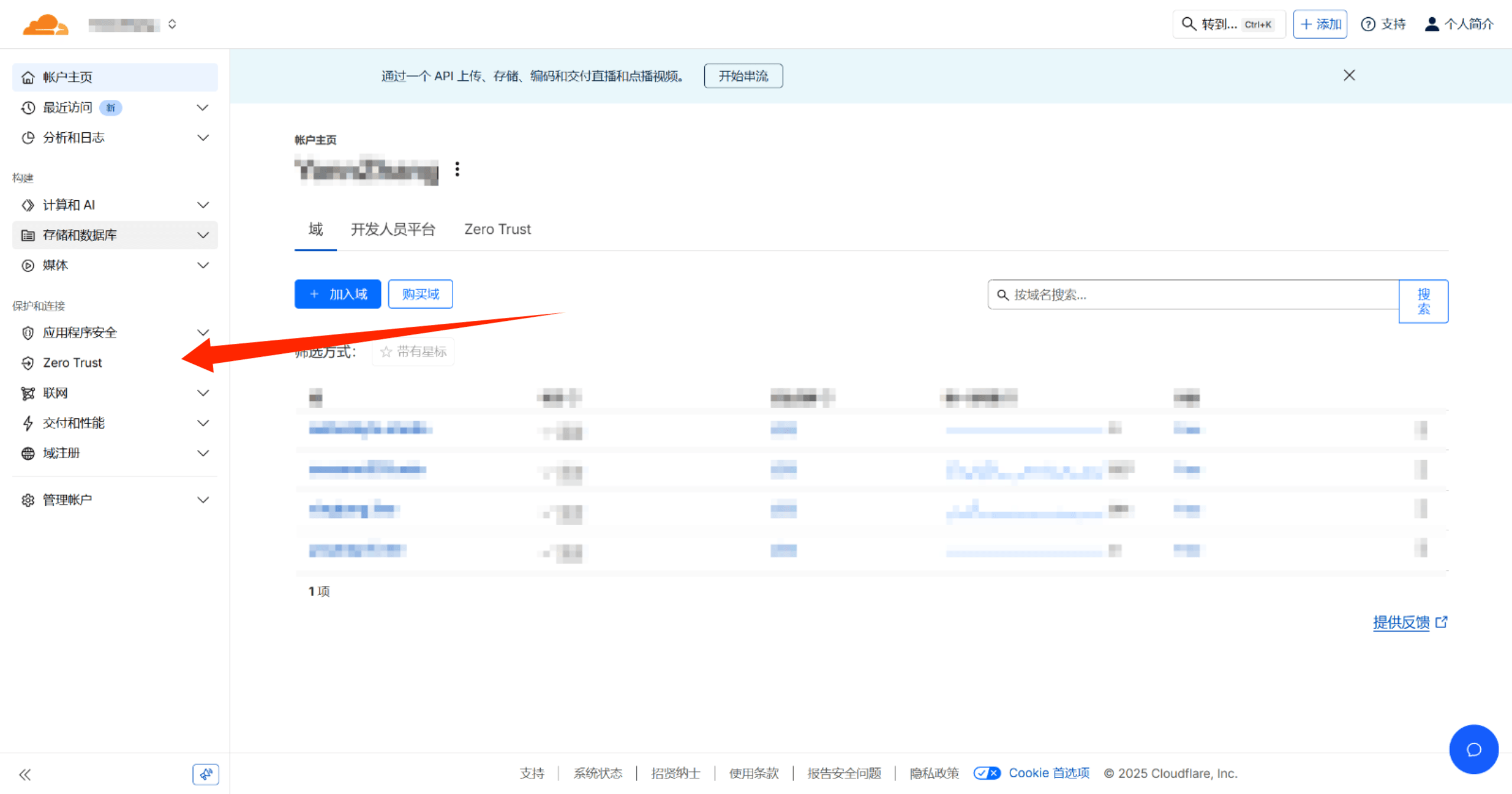Switch to the 开发人员平台 tab
The image size is (1512, 794).
click(x=393, y=229)
